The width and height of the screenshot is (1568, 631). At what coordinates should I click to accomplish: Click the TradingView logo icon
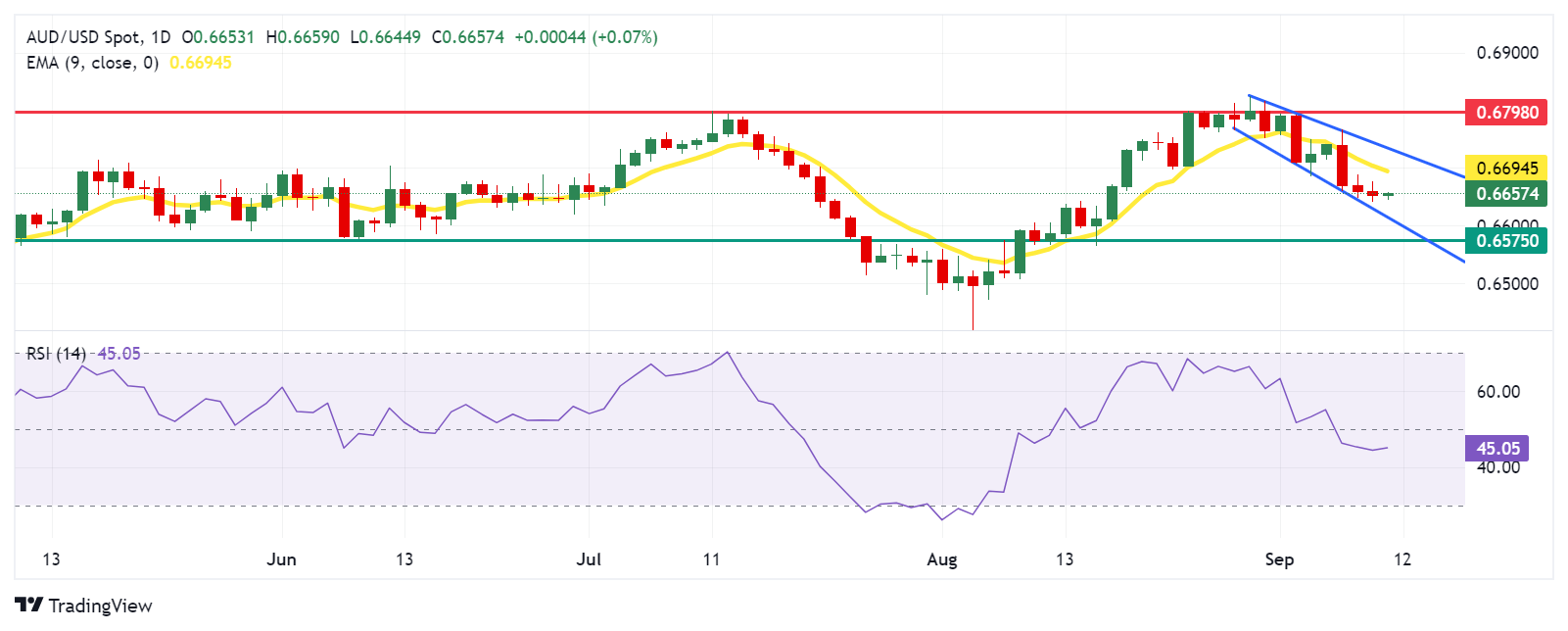tap(28, 606)
